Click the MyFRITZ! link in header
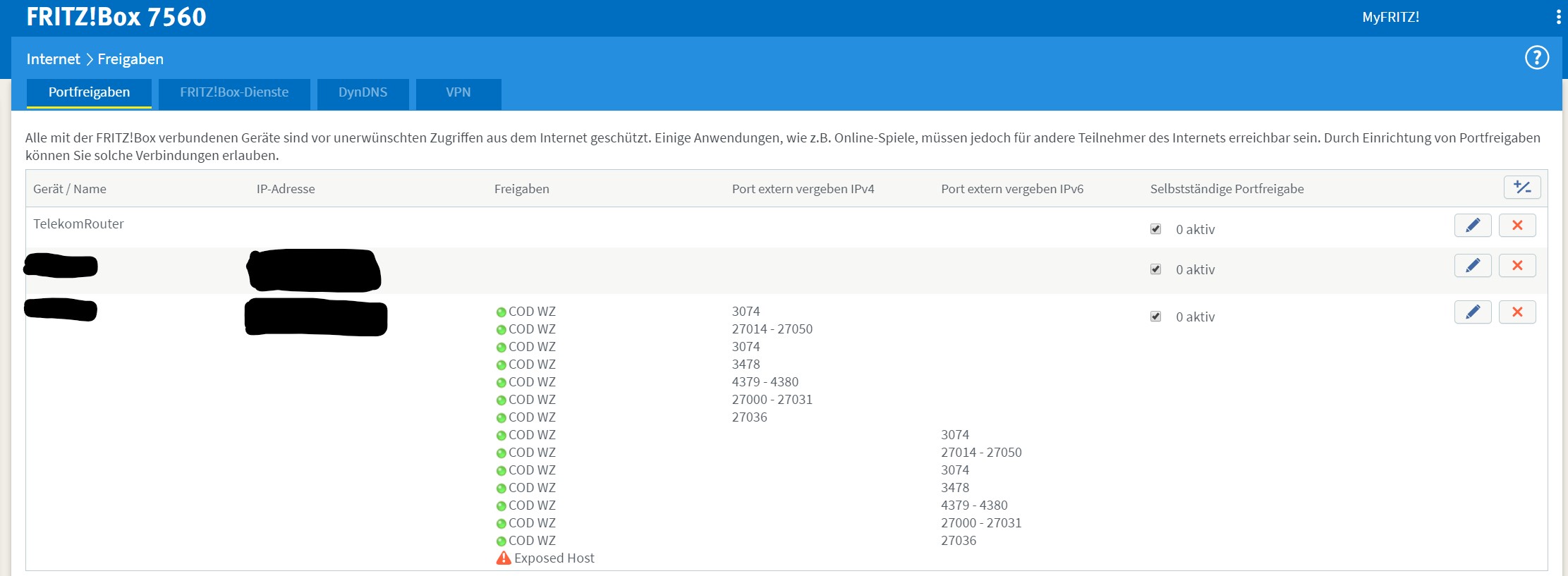This screenshot has width=1568, height=576. 1390,17
